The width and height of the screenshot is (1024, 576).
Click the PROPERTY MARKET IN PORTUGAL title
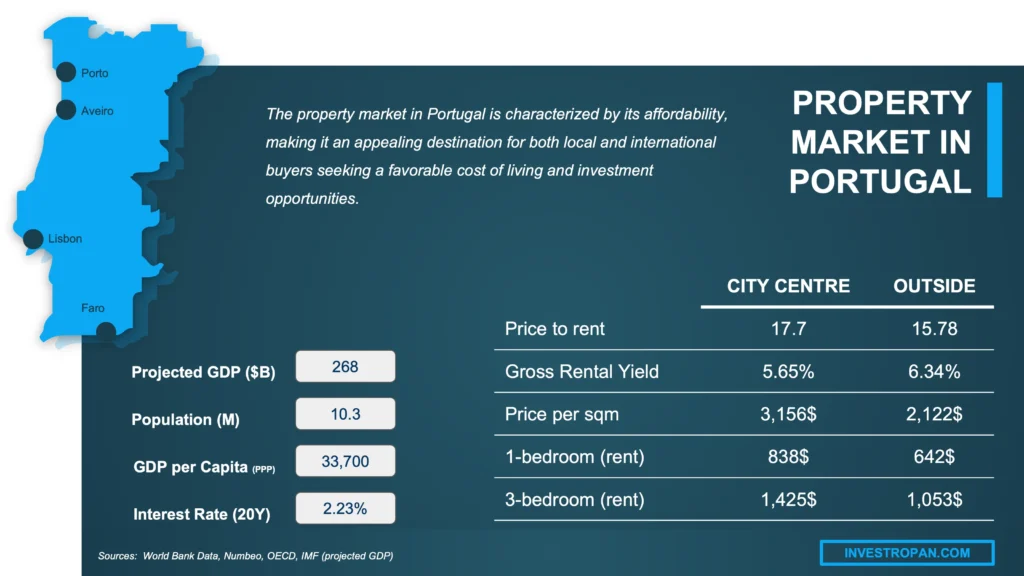880,141
